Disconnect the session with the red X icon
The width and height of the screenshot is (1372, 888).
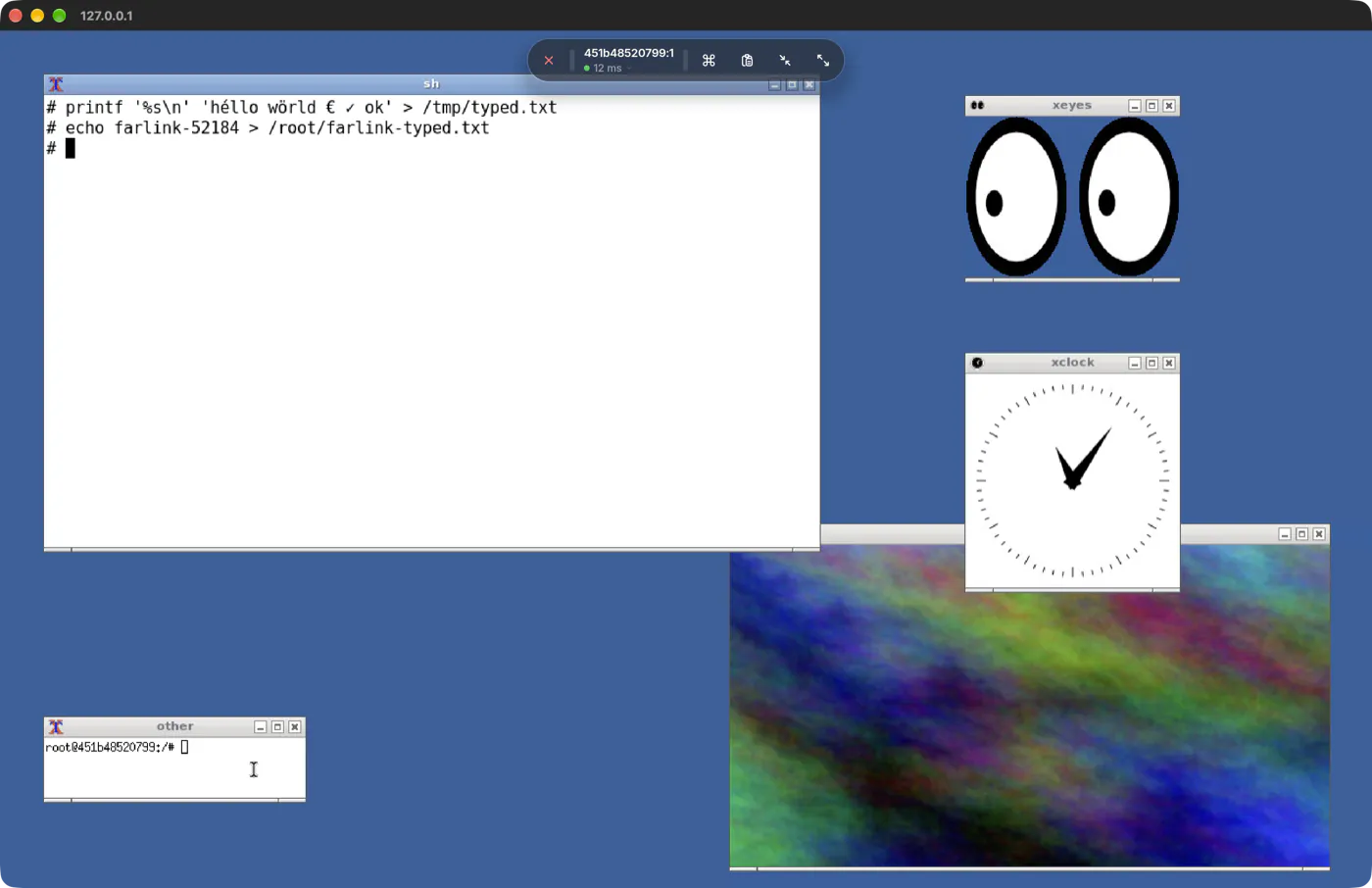[x=549, y=61]
